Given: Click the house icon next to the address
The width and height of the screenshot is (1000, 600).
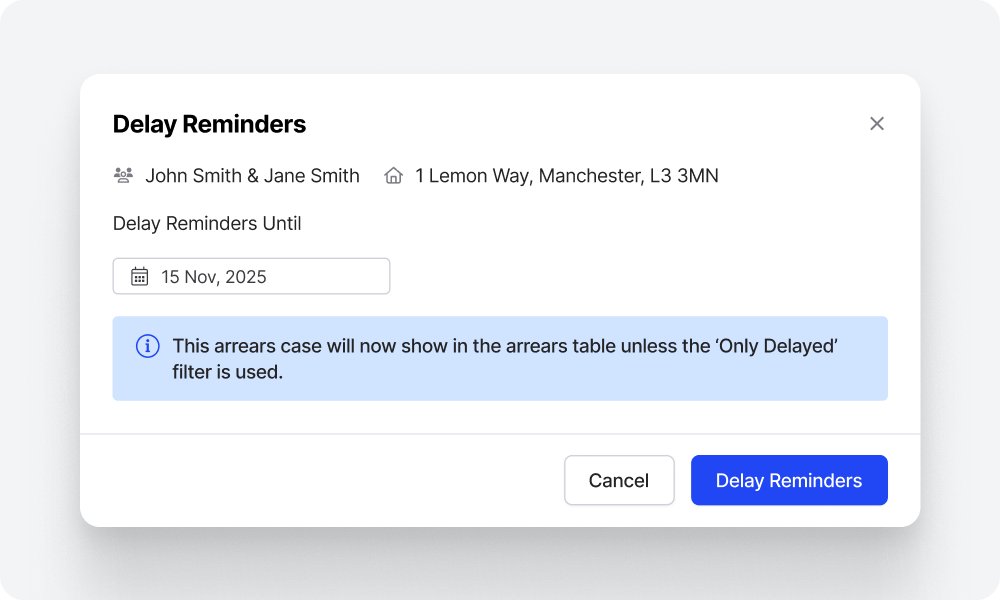Looking at the screenshot, I should pyautogui.click(x=392, y=175).
